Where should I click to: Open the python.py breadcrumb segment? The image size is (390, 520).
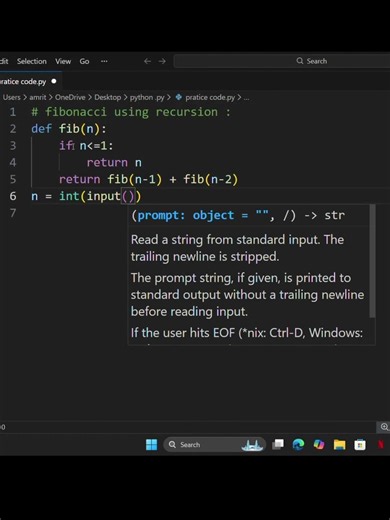147,97
